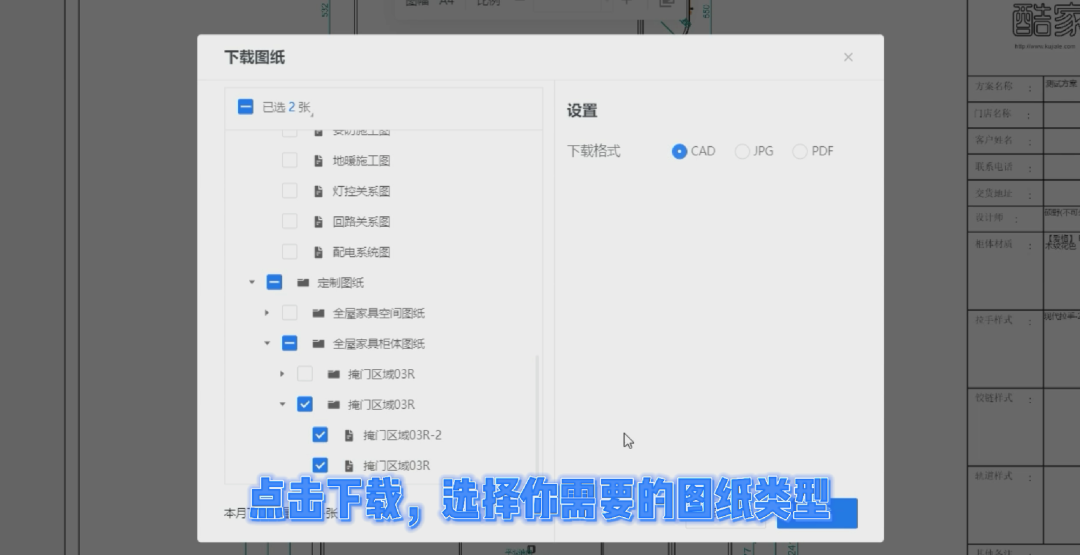This screenshot has height=555, width=1080.
Task: Check the 地暖施工图 checkbox
Action: tap(289, 160)
